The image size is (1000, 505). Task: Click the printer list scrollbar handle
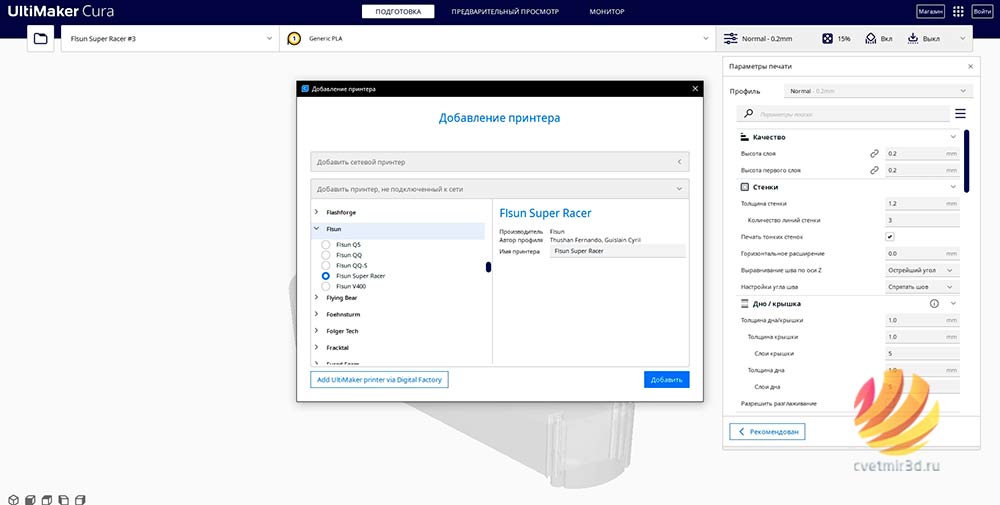[x=489, y=267]
